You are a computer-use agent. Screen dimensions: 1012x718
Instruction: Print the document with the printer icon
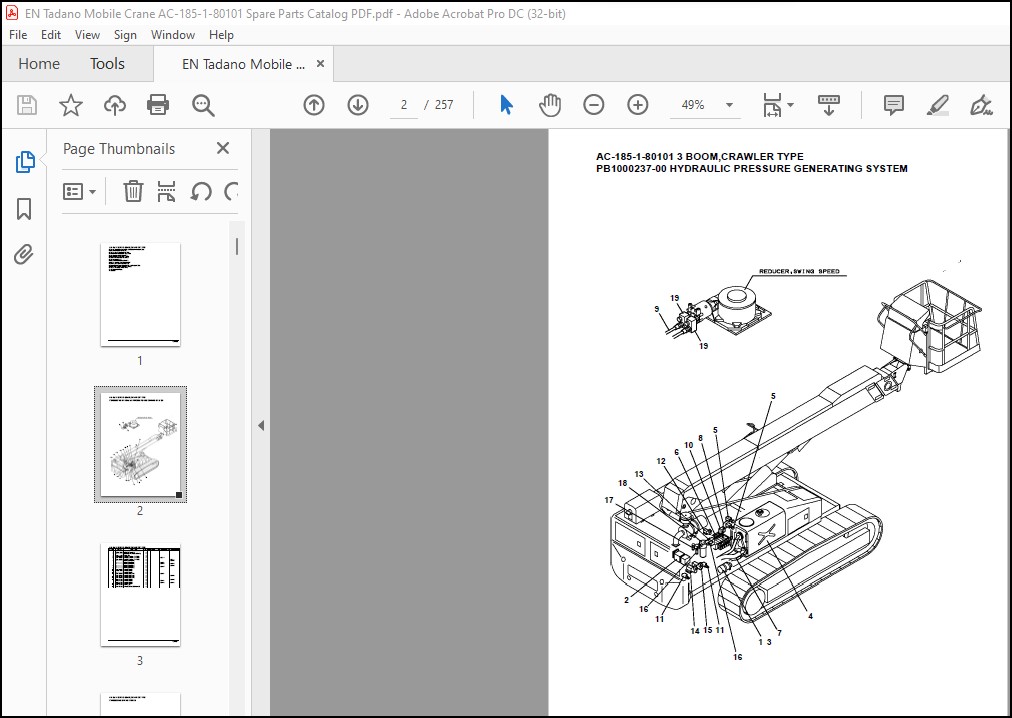point(158,105)
